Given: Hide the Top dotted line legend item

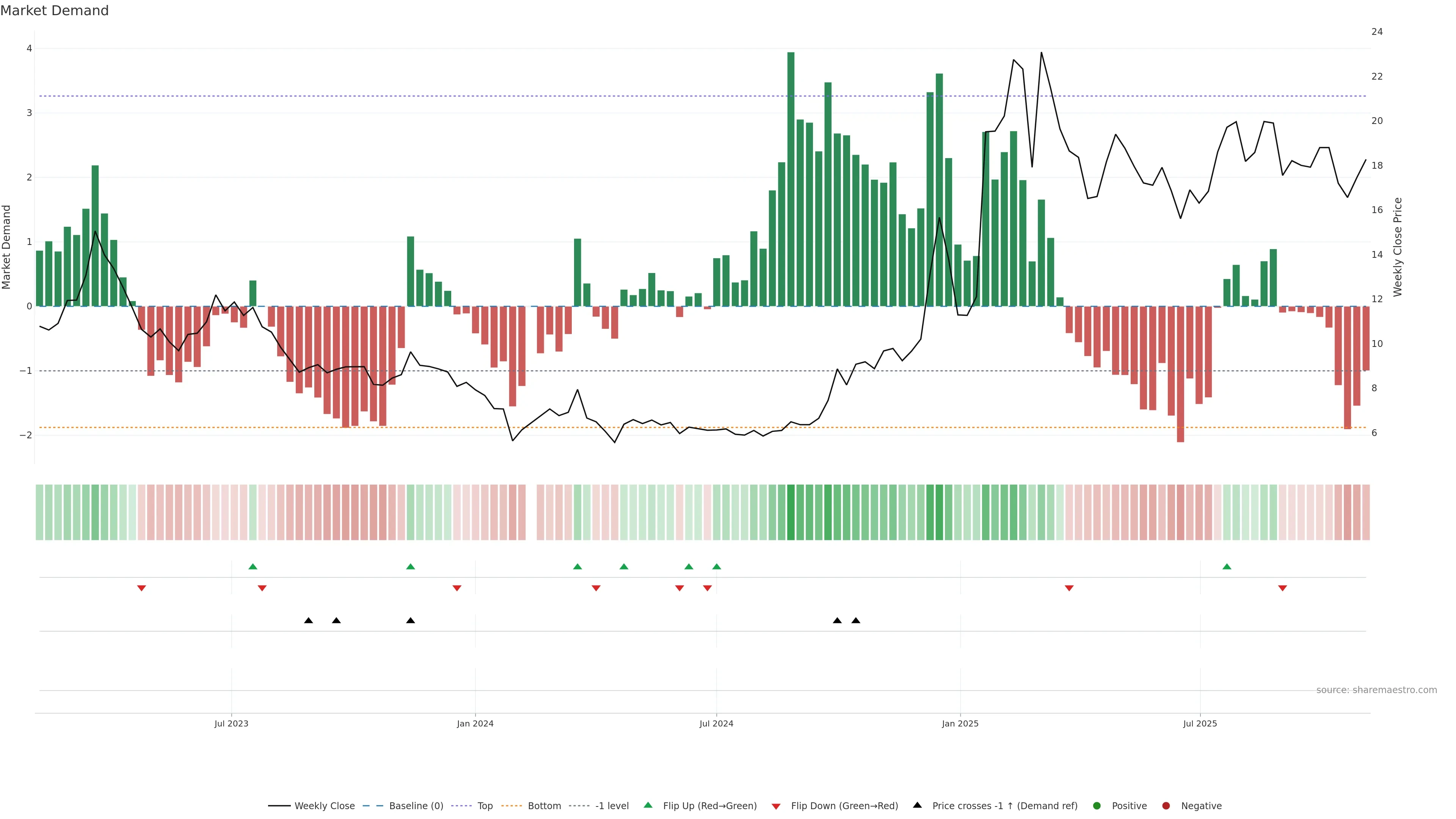Looking at the screenshot, I should tap(485, 806).
